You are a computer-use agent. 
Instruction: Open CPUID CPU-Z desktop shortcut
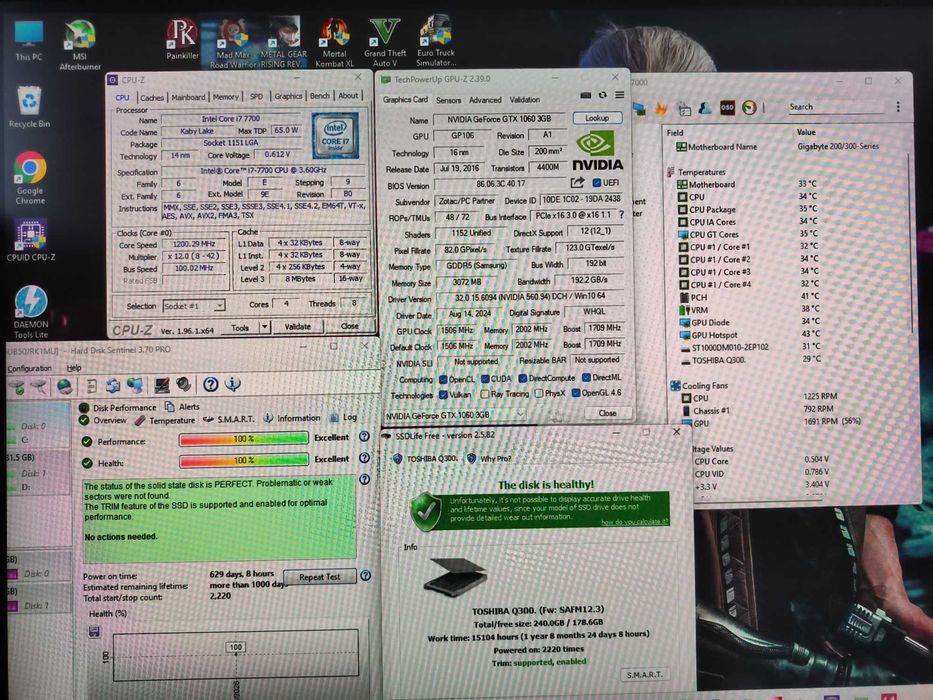31,240
